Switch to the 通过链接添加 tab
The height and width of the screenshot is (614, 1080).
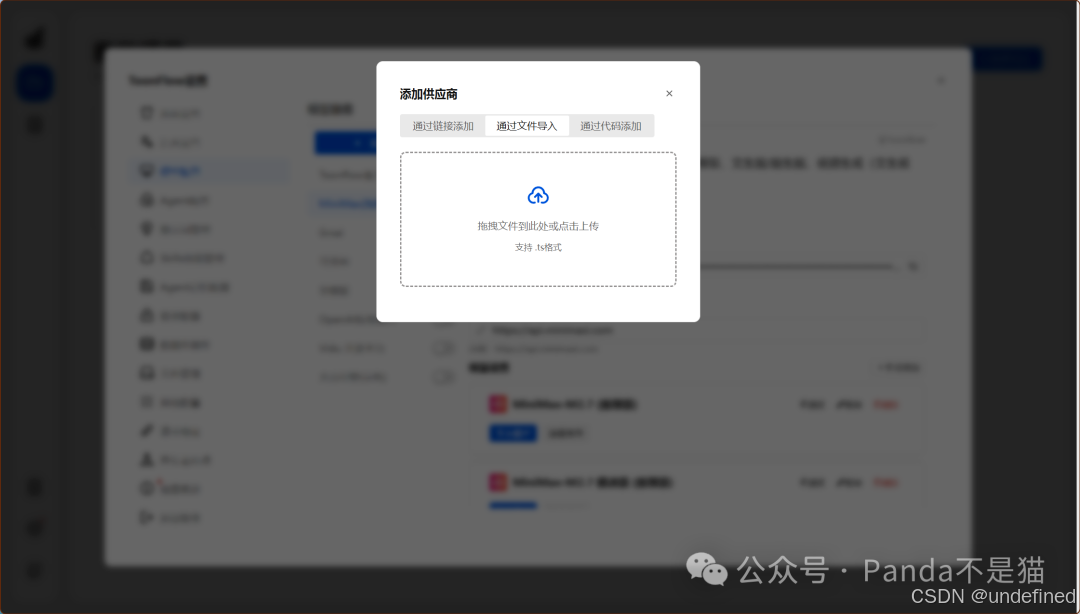click(x=443, y=126)
